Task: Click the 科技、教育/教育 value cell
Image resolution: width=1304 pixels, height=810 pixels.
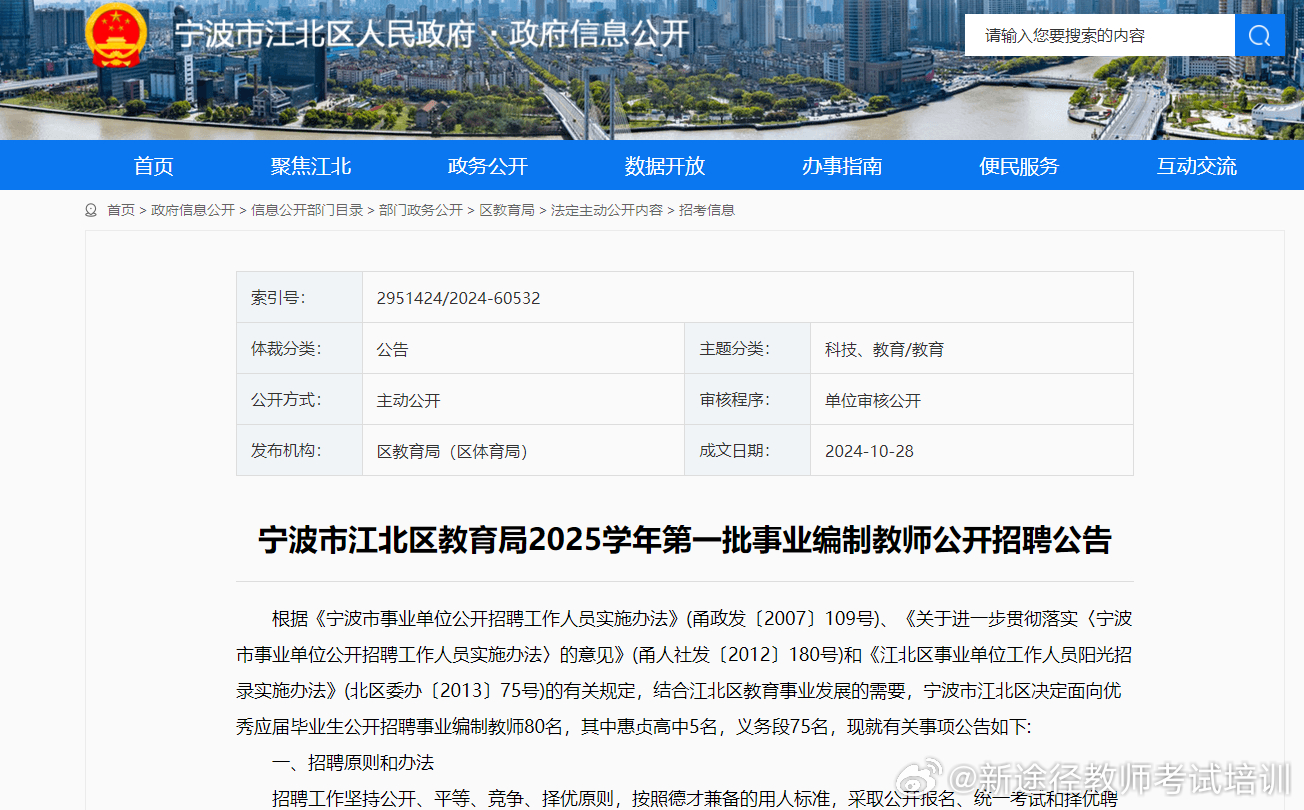Action: 971,348
